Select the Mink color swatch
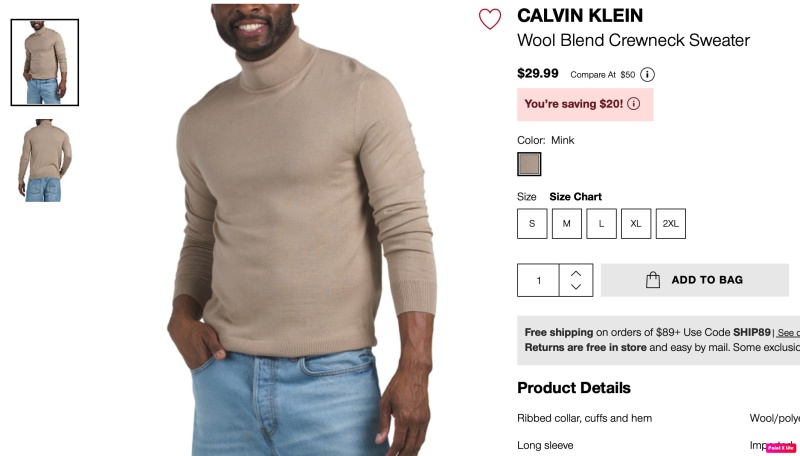The image size is (800, 456). [x=529, y=164]
